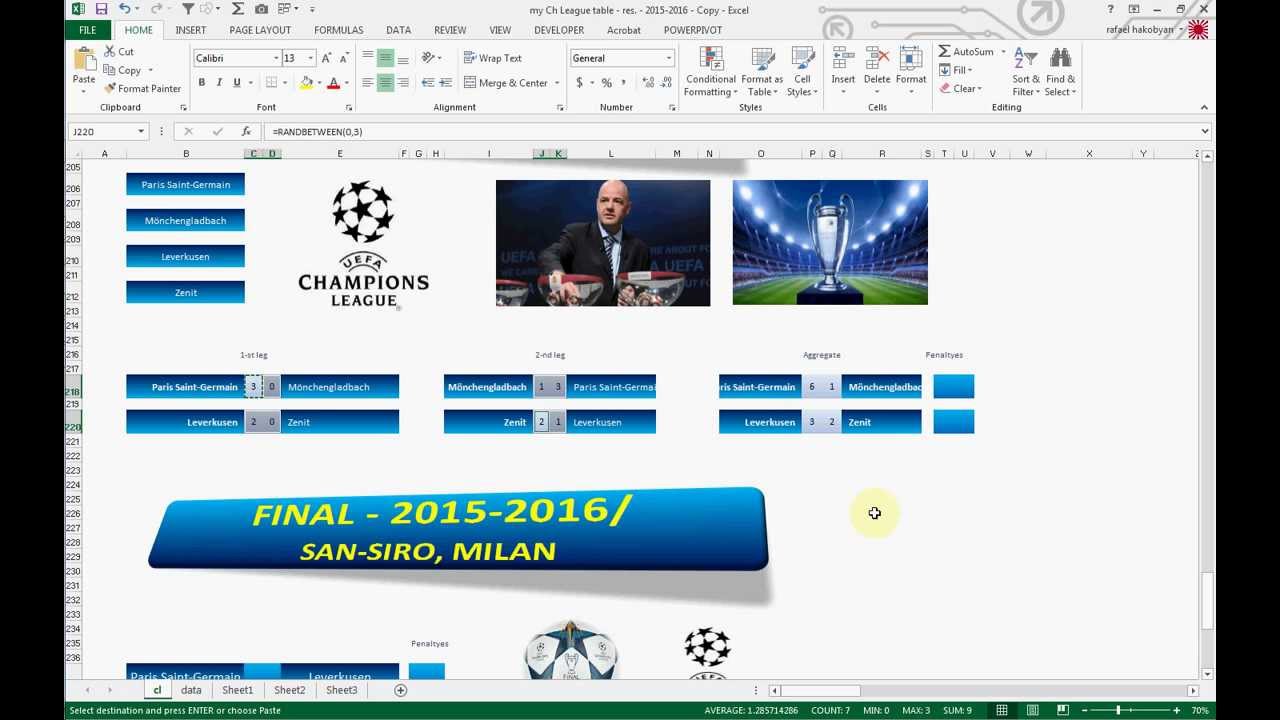Toggle bold formatting
The image size is (1280, 720).
202,83
